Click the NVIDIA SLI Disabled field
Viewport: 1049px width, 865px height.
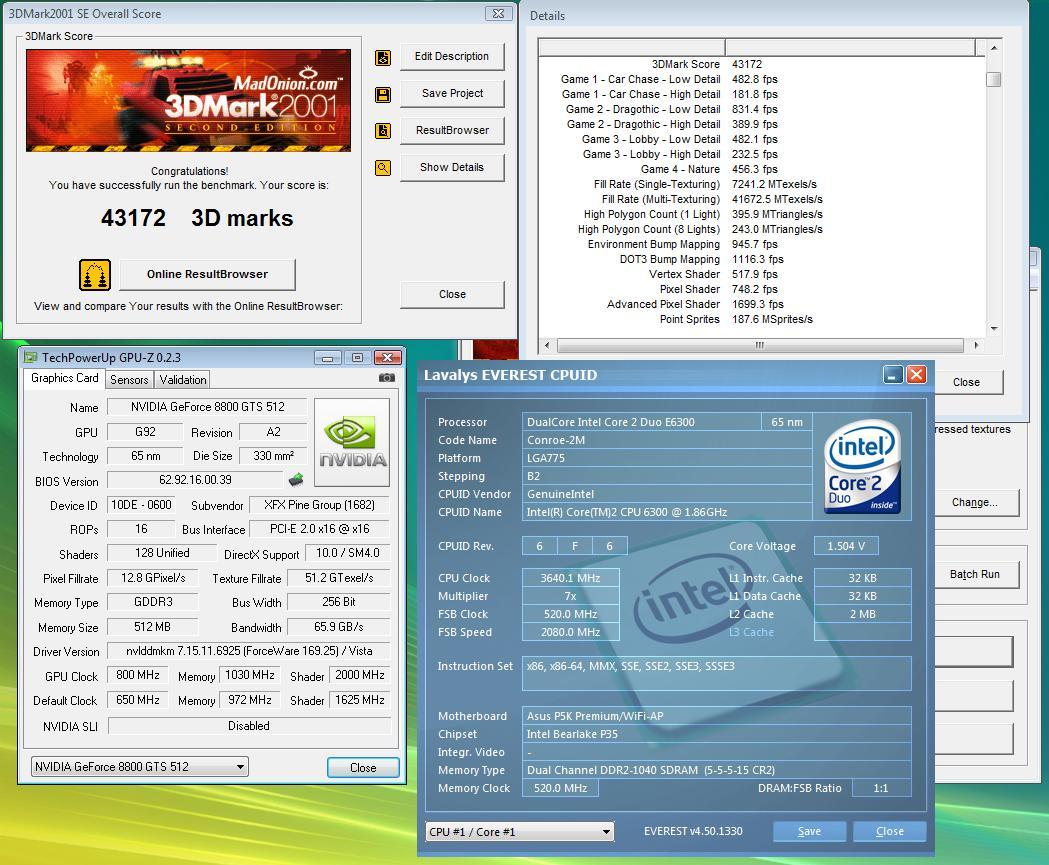point(250,726)
